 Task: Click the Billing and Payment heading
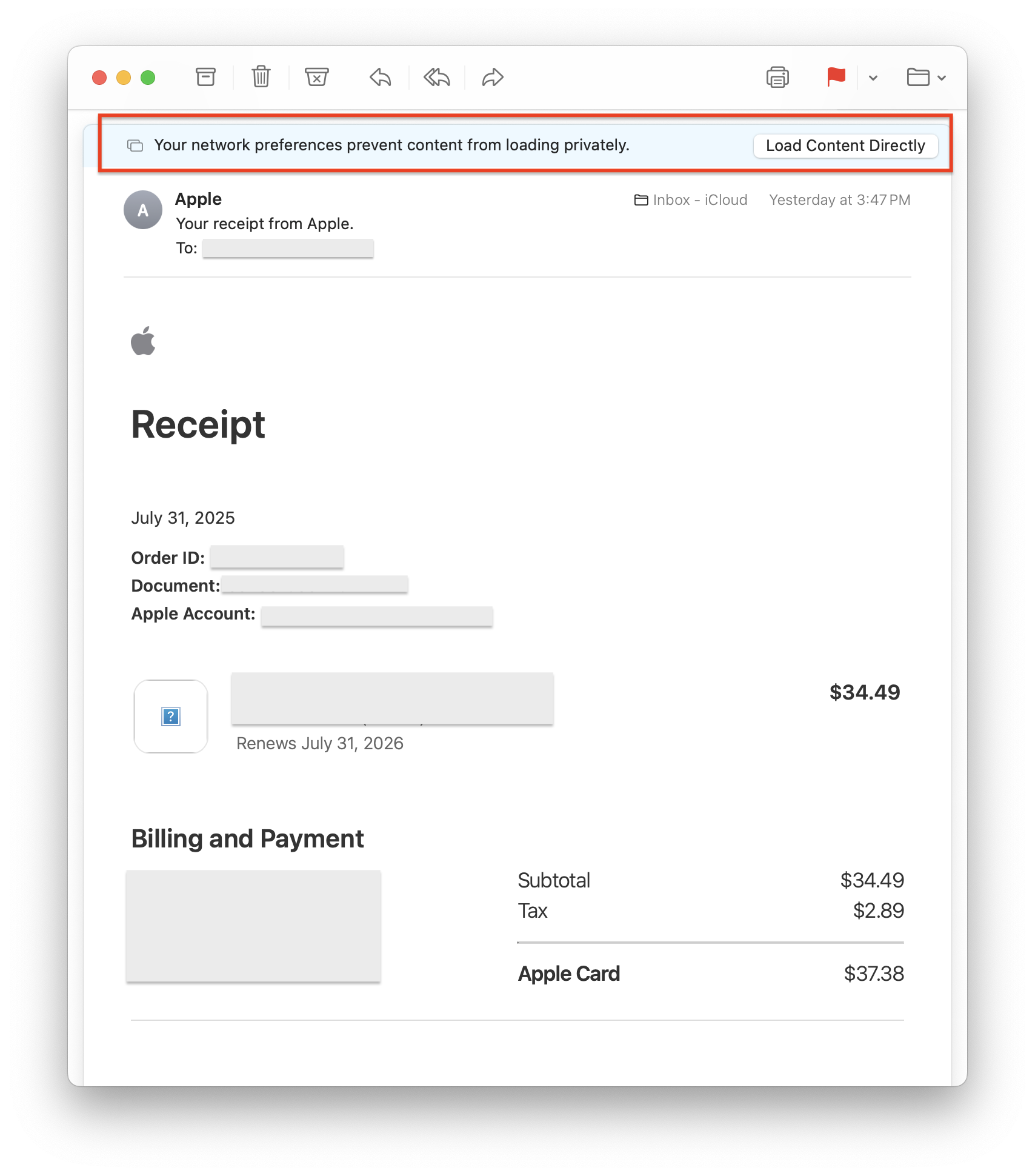pos(247,839)
